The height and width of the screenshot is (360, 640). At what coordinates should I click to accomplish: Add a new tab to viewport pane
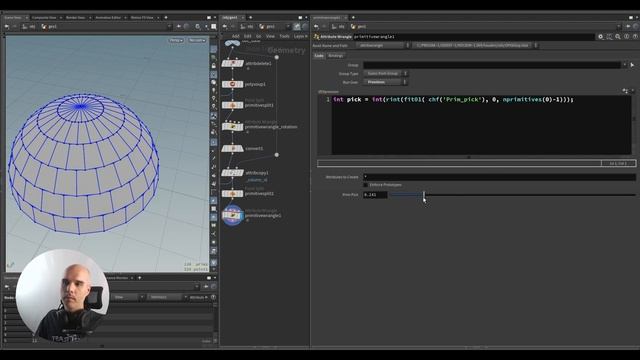click(166, 18)
